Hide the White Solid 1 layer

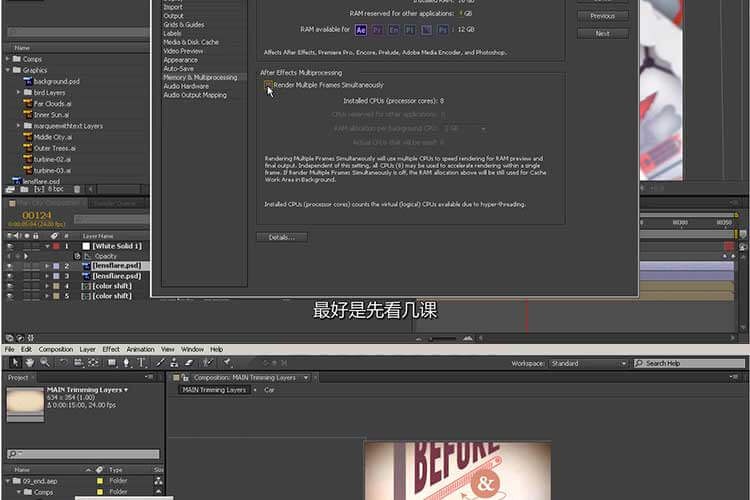click(10, 246)
